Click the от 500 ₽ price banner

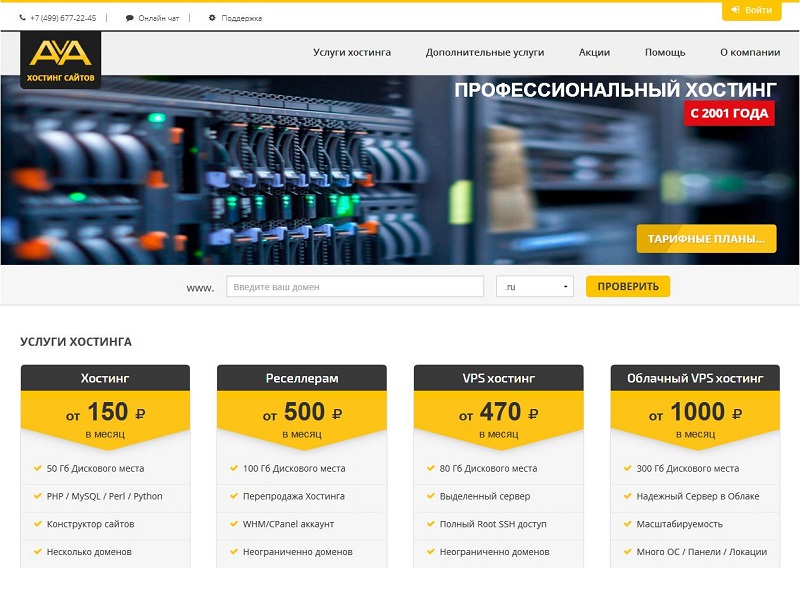[302, 419]
